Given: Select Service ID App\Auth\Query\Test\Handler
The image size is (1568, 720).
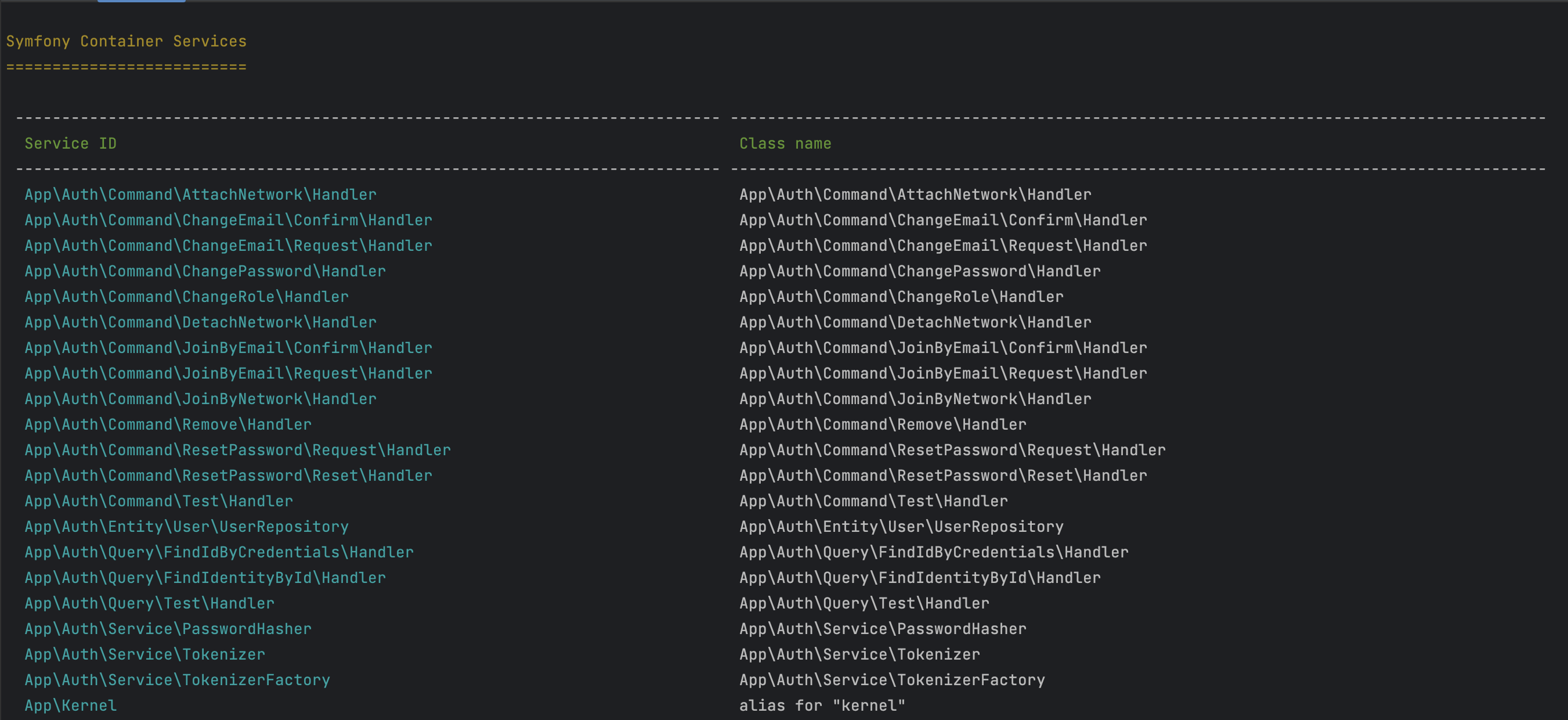Looking at the screenshot, I should (x=150, y=604).
